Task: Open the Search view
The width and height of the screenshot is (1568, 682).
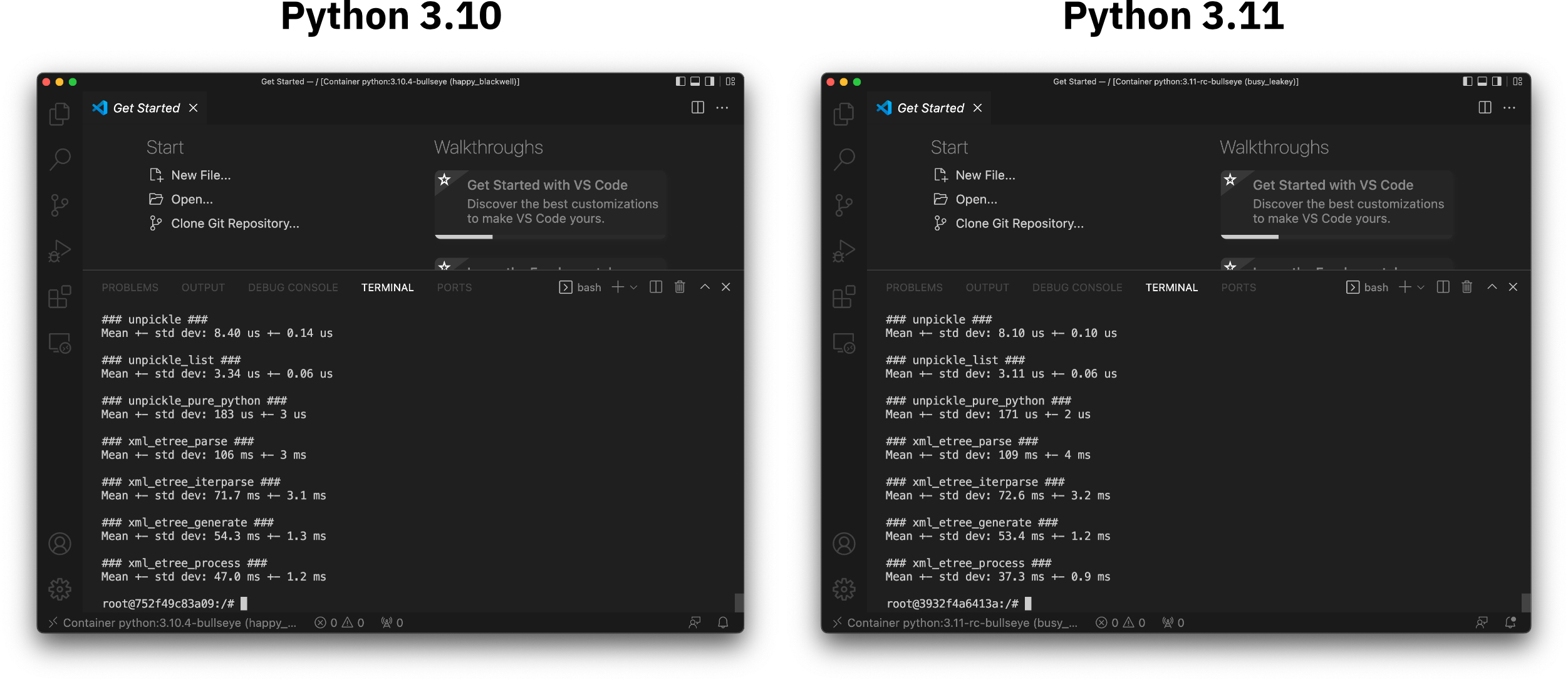Action: coord(60,158)
